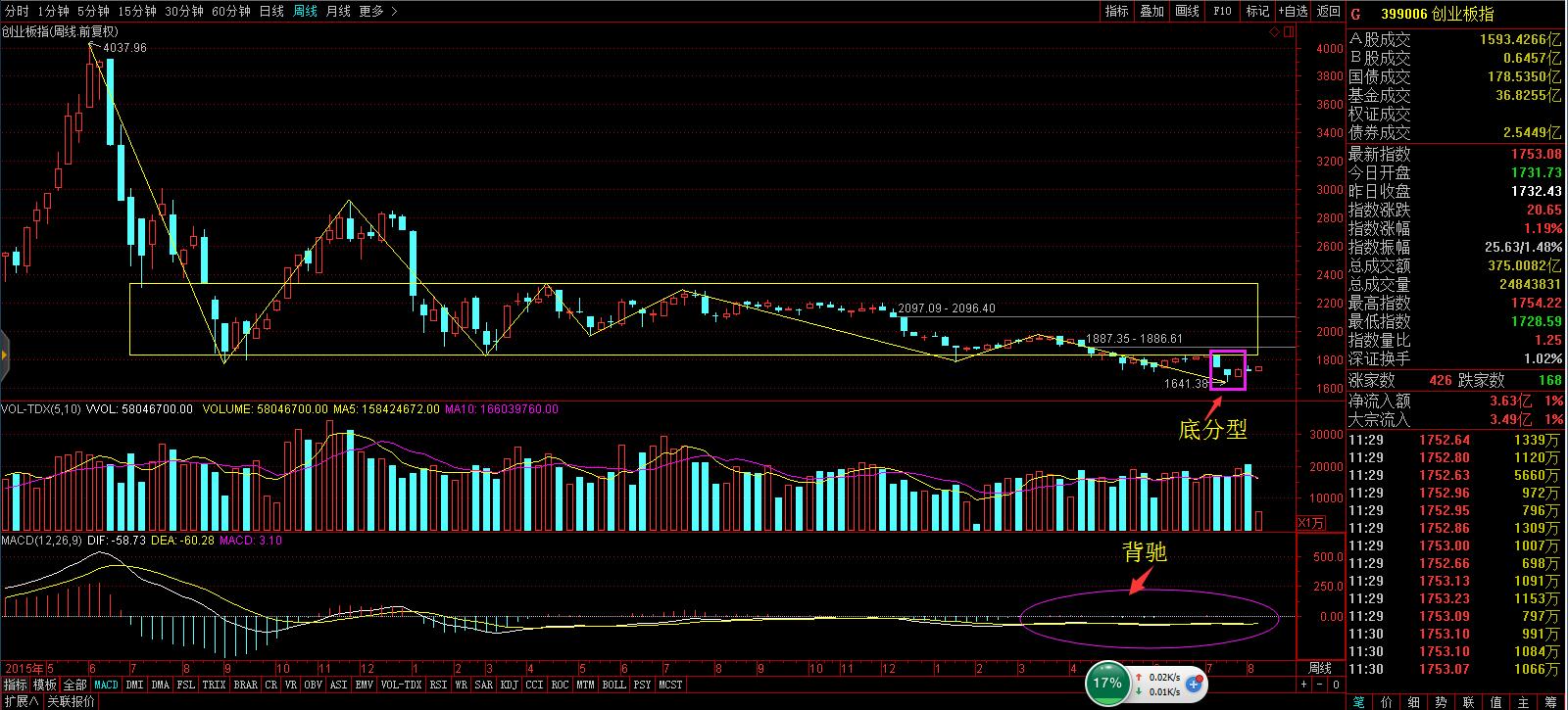The height and width of the screenshot is (710, 1568).
Task: Switch indicator to BRAR
Action: (245, 685)
